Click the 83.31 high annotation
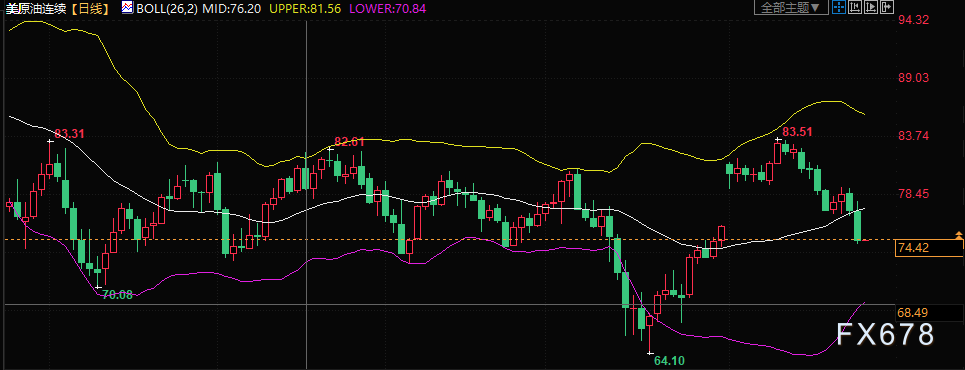This screenshot has height=370, width=965. click(x=69, y=134)
